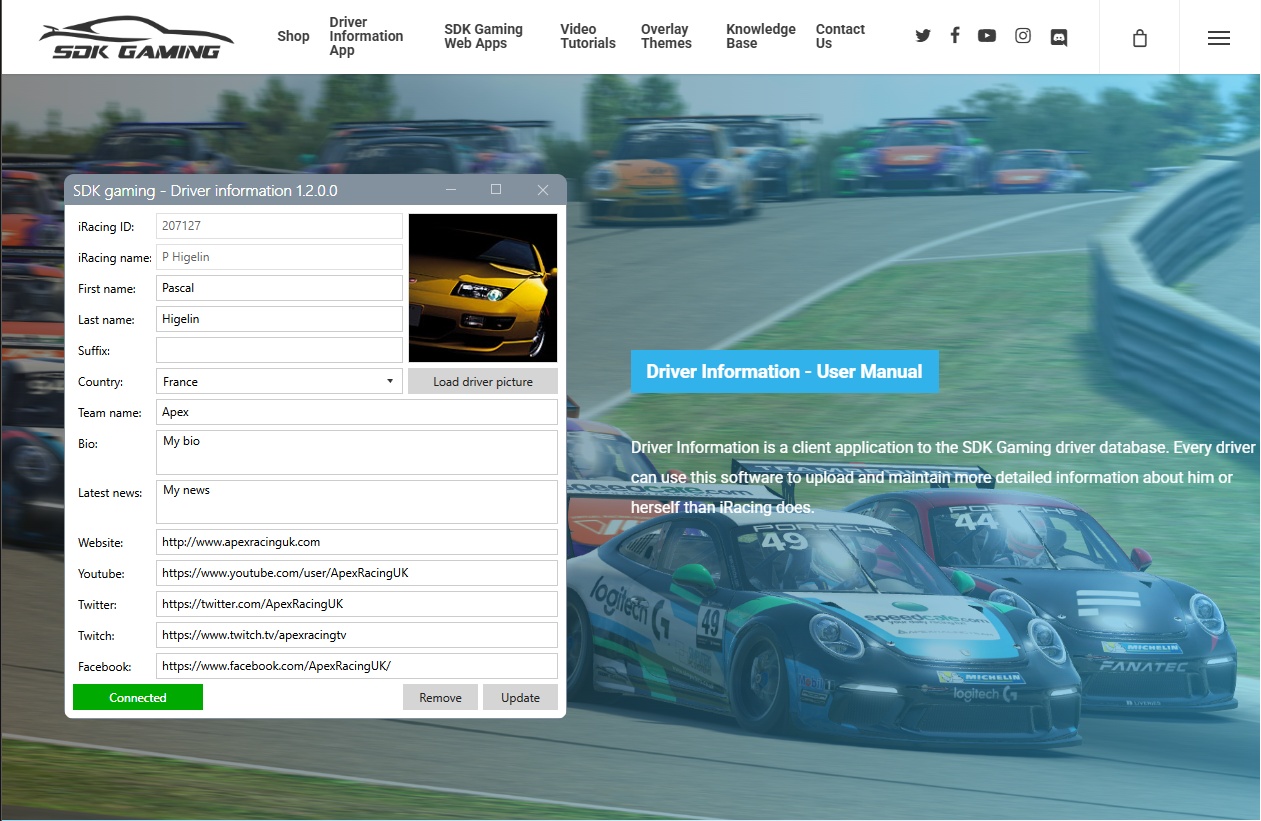Click the First name field with Pascal
The image size is (1261, 821).
[279, 288]
